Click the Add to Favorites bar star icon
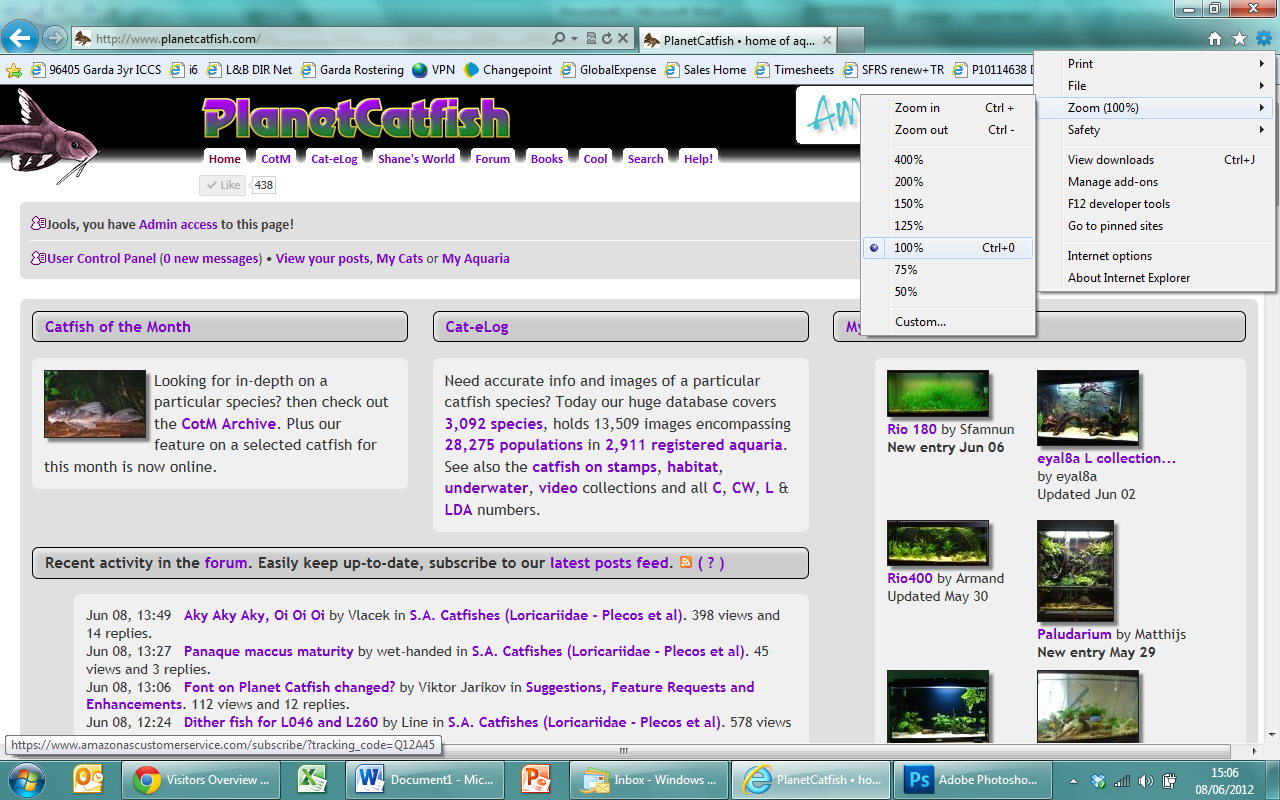The width and height of the screenshot is (1280, 800). coord(14,70)
